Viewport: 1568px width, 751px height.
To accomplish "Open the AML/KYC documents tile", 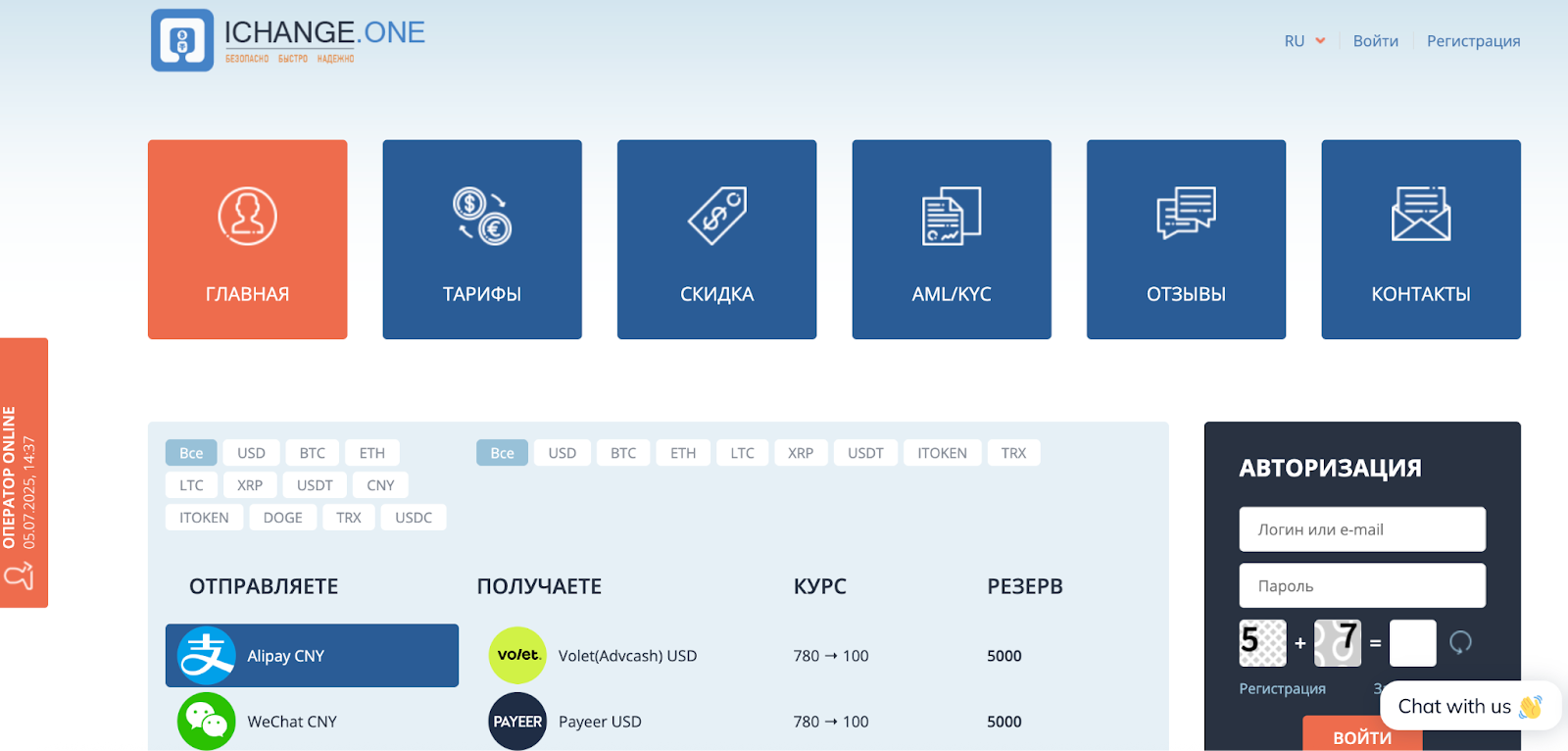I will [952, 239].
